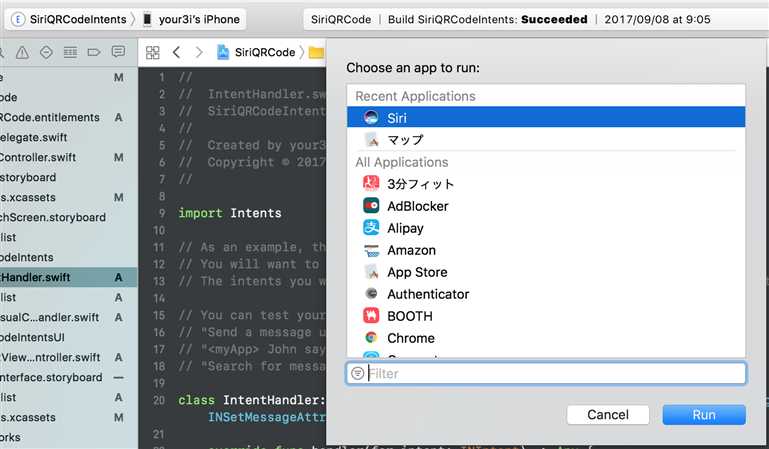Open the issue navigator warning icon
769x449 pixels.
(22, 52)
